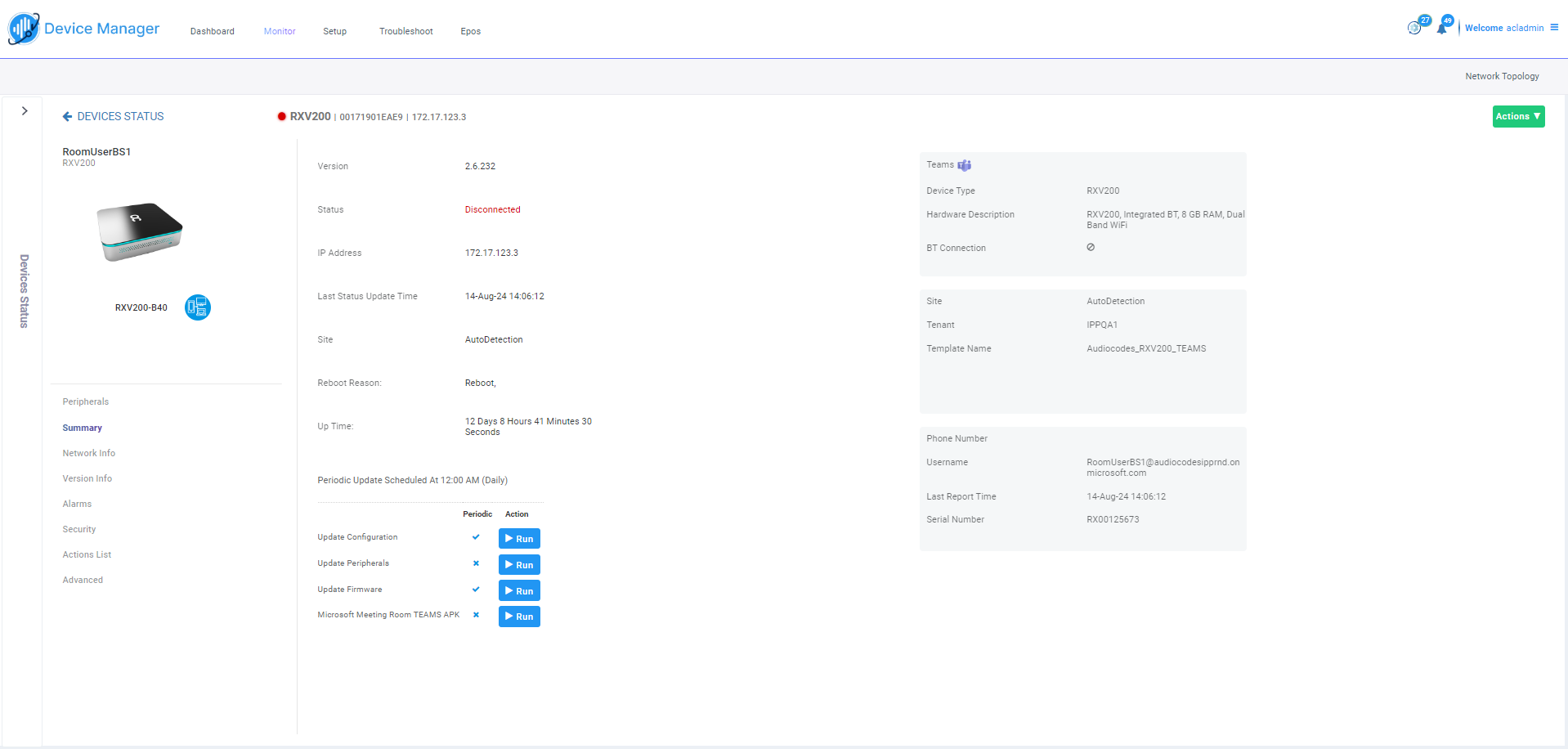Click the Username value RoomUserBS1 email
The image size is (1568, 749).
(x=1163, y=468)
